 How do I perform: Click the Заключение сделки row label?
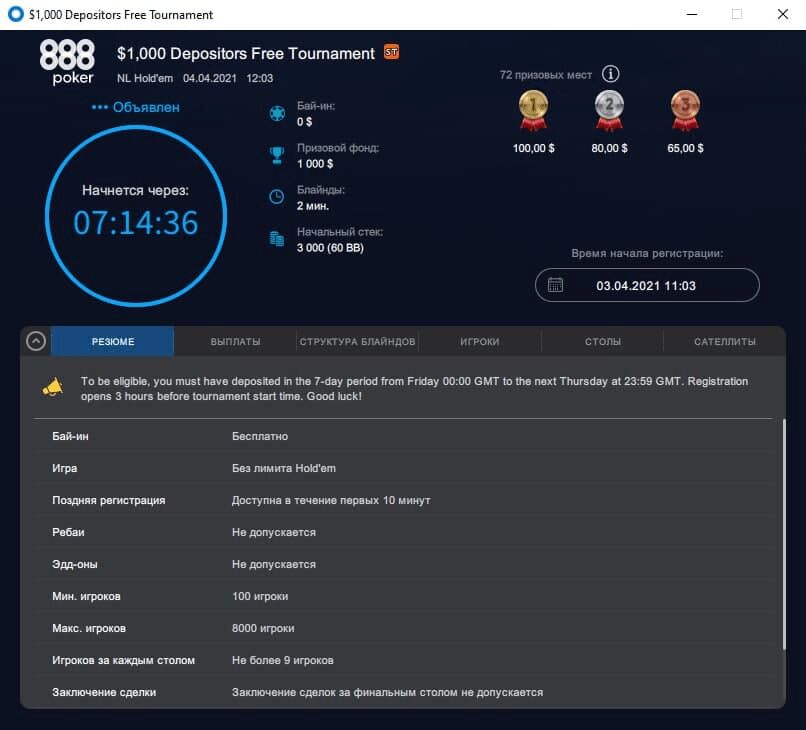104,692
